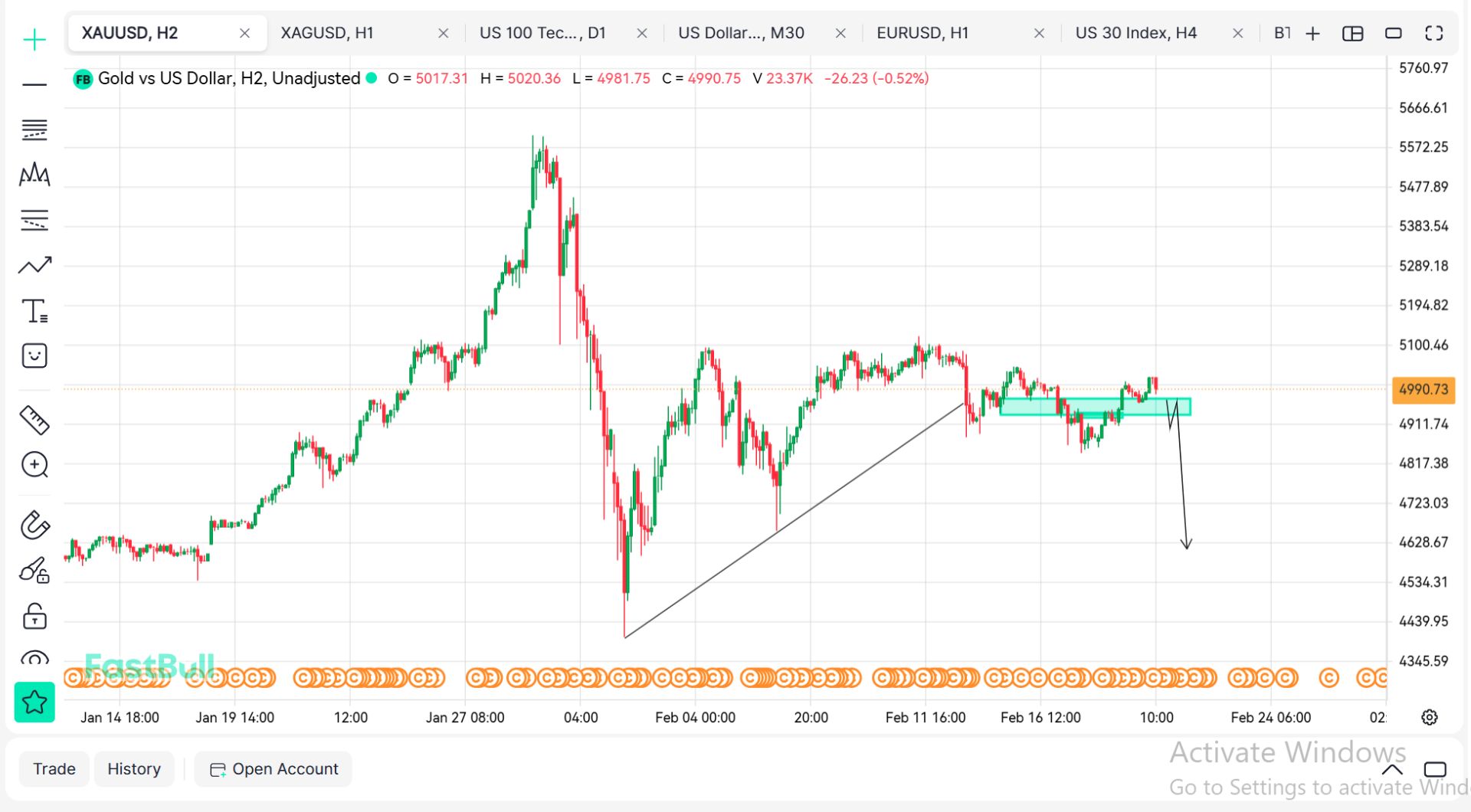1471x812 pixels.
Task: Open the chart layout selector
Action: pos(1352,33)
